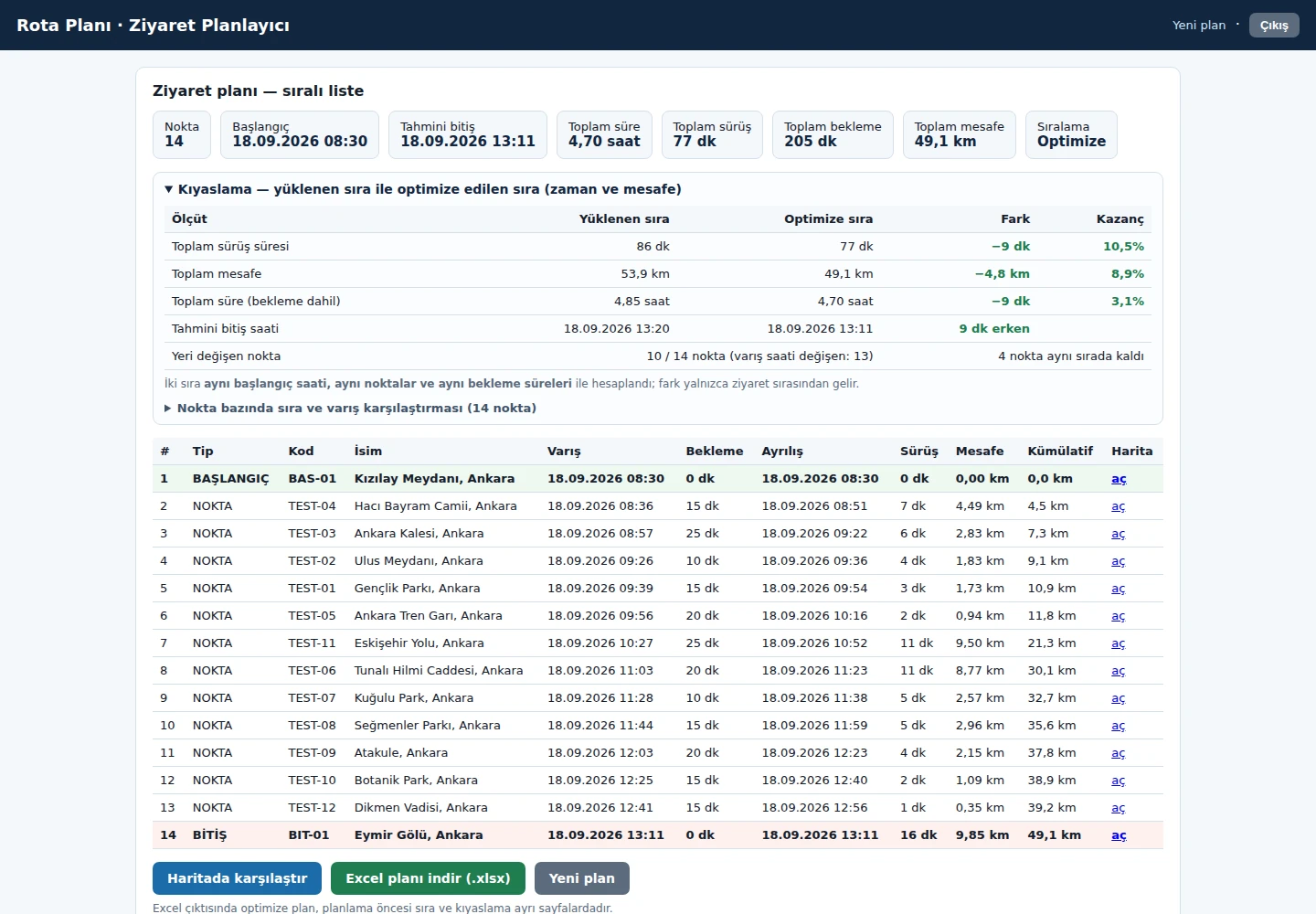Viewport: 1316px width, 914px height.
Task: Open map link for Tunalı Hilmi Caddesi row
Action: [x=1119, y=671]
